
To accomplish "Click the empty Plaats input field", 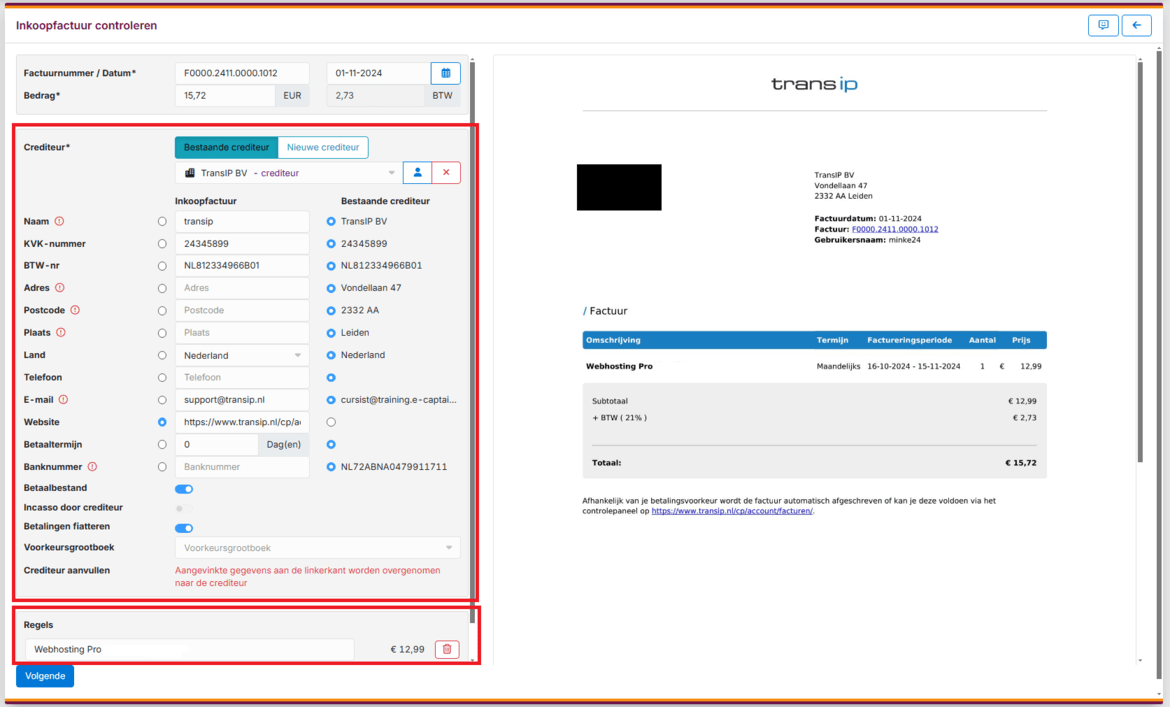I will [242, 333].
